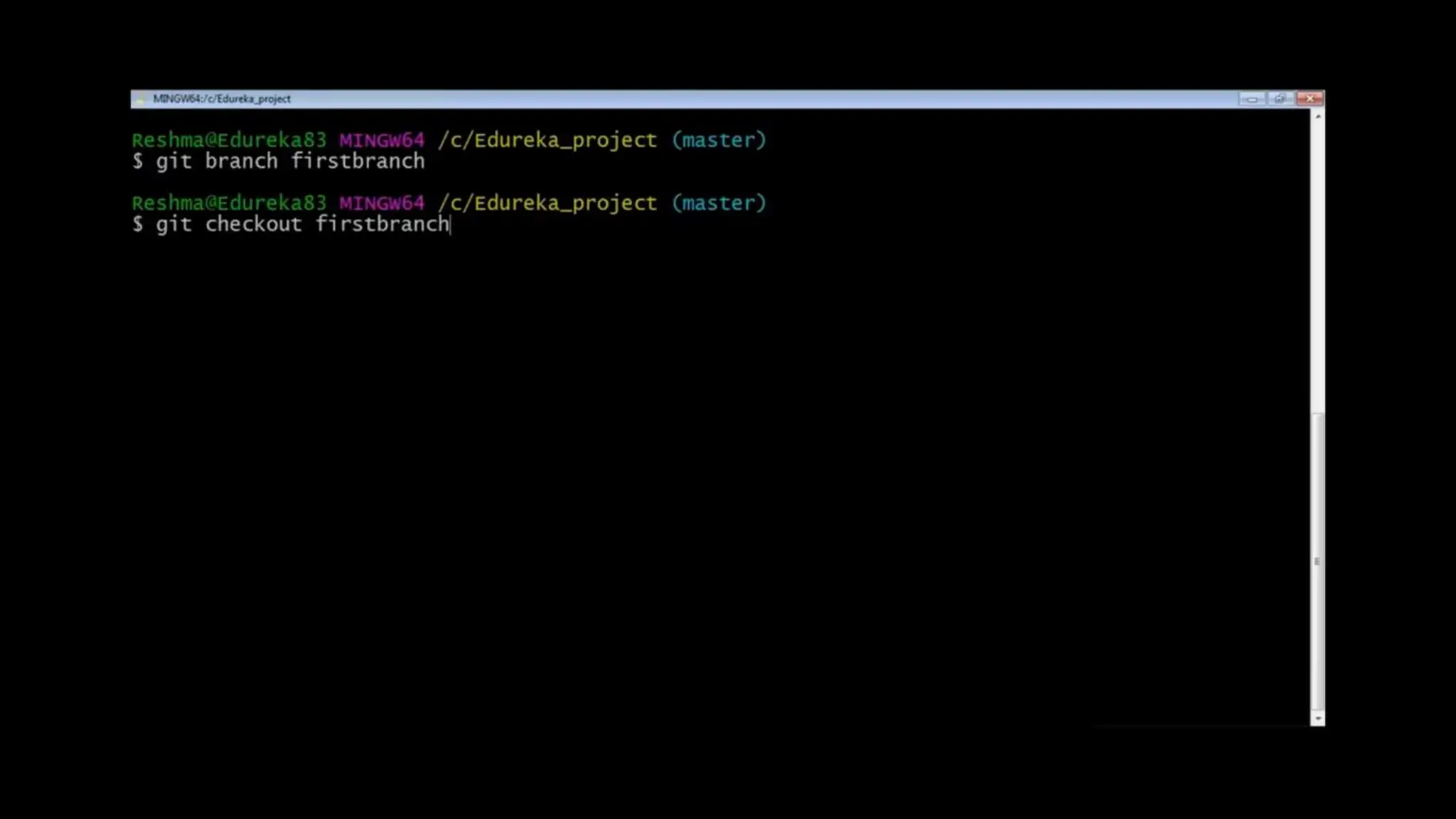The height and width of the screenshot is (819, 1456).
Task: Click the 'git checkout firstbranch' command line
Action: click(291, 225)
